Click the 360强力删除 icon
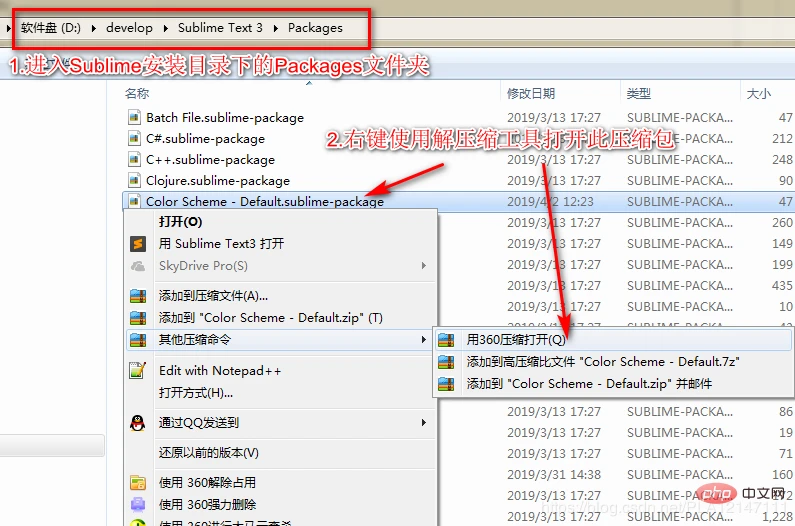 click(138, 504)
